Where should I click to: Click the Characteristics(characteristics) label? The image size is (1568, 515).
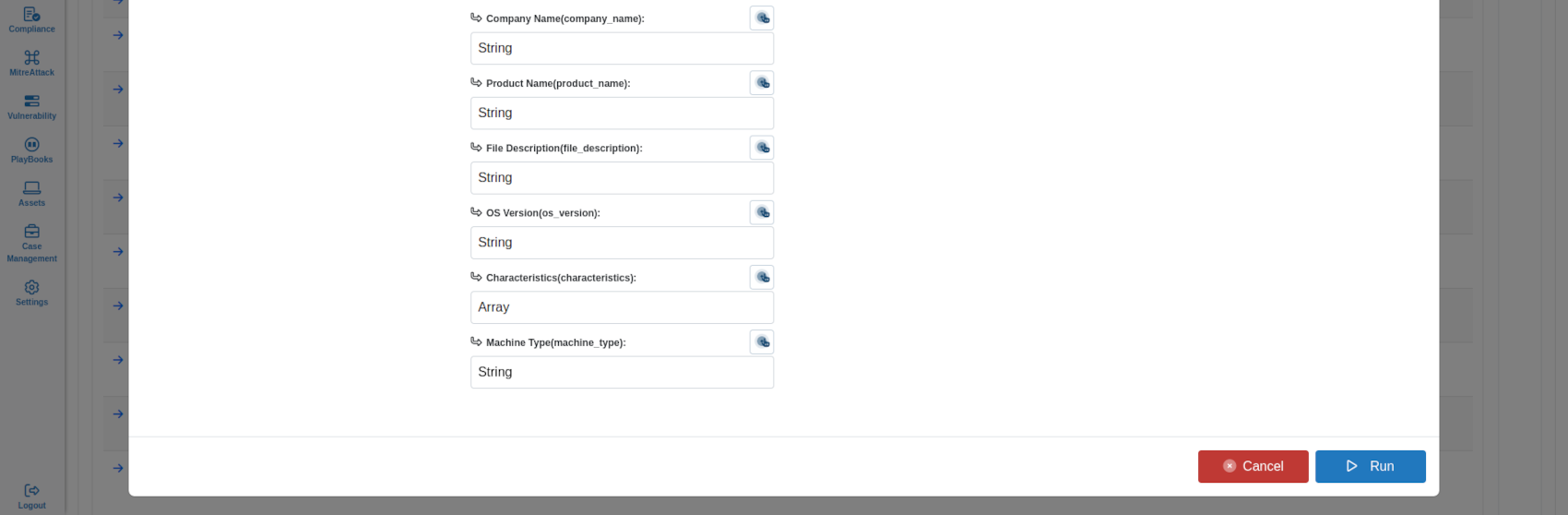pos(561,278)
